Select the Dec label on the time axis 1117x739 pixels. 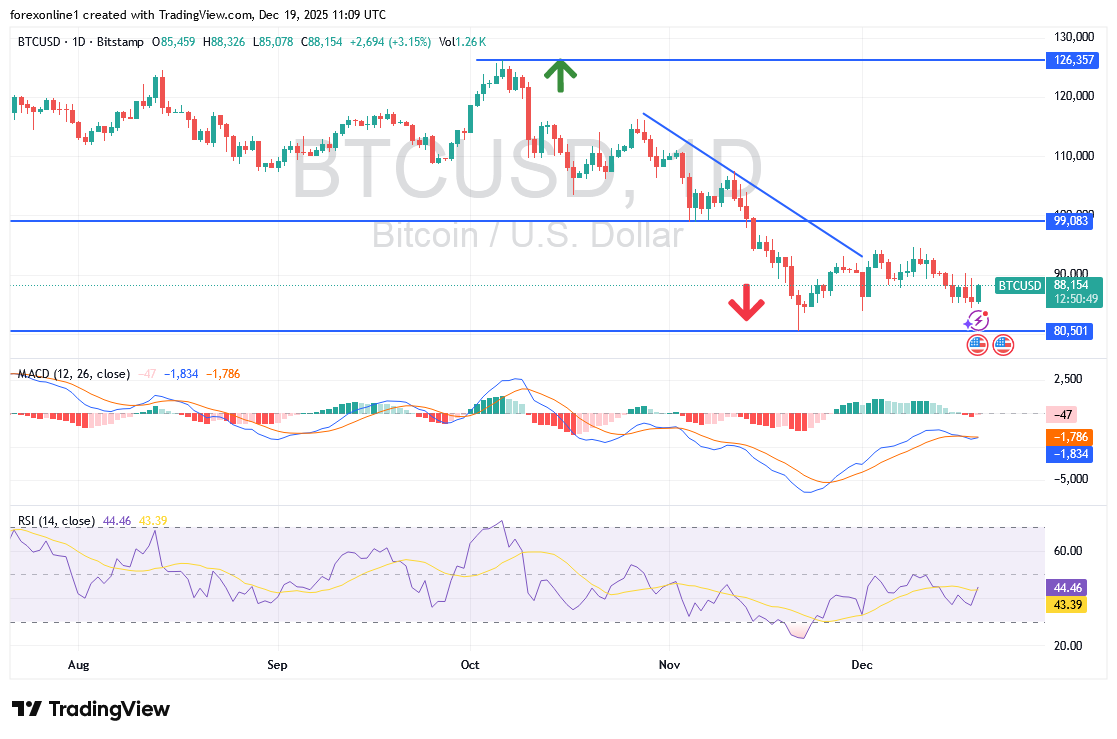point(862,665)
